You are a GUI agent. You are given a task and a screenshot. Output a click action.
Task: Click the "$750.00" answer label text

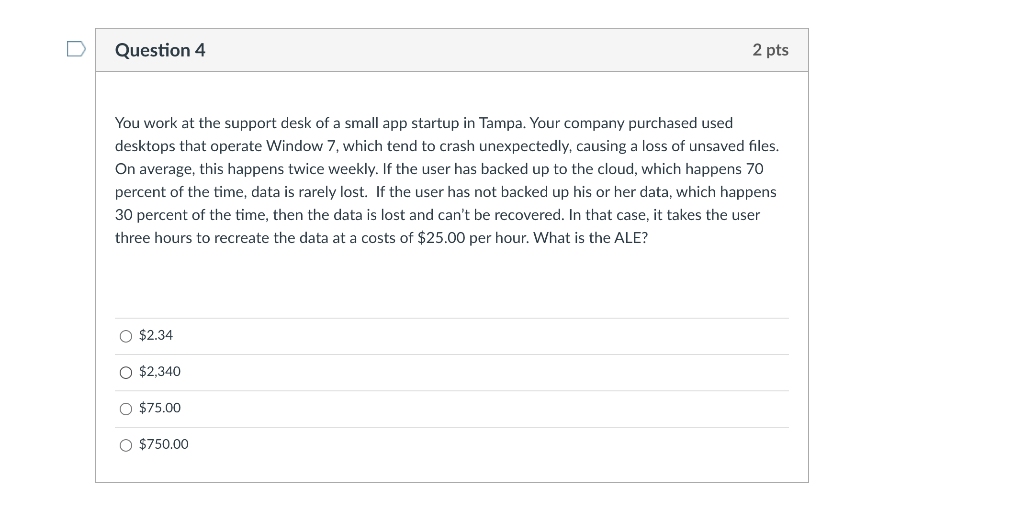click(x=163, y=445)
